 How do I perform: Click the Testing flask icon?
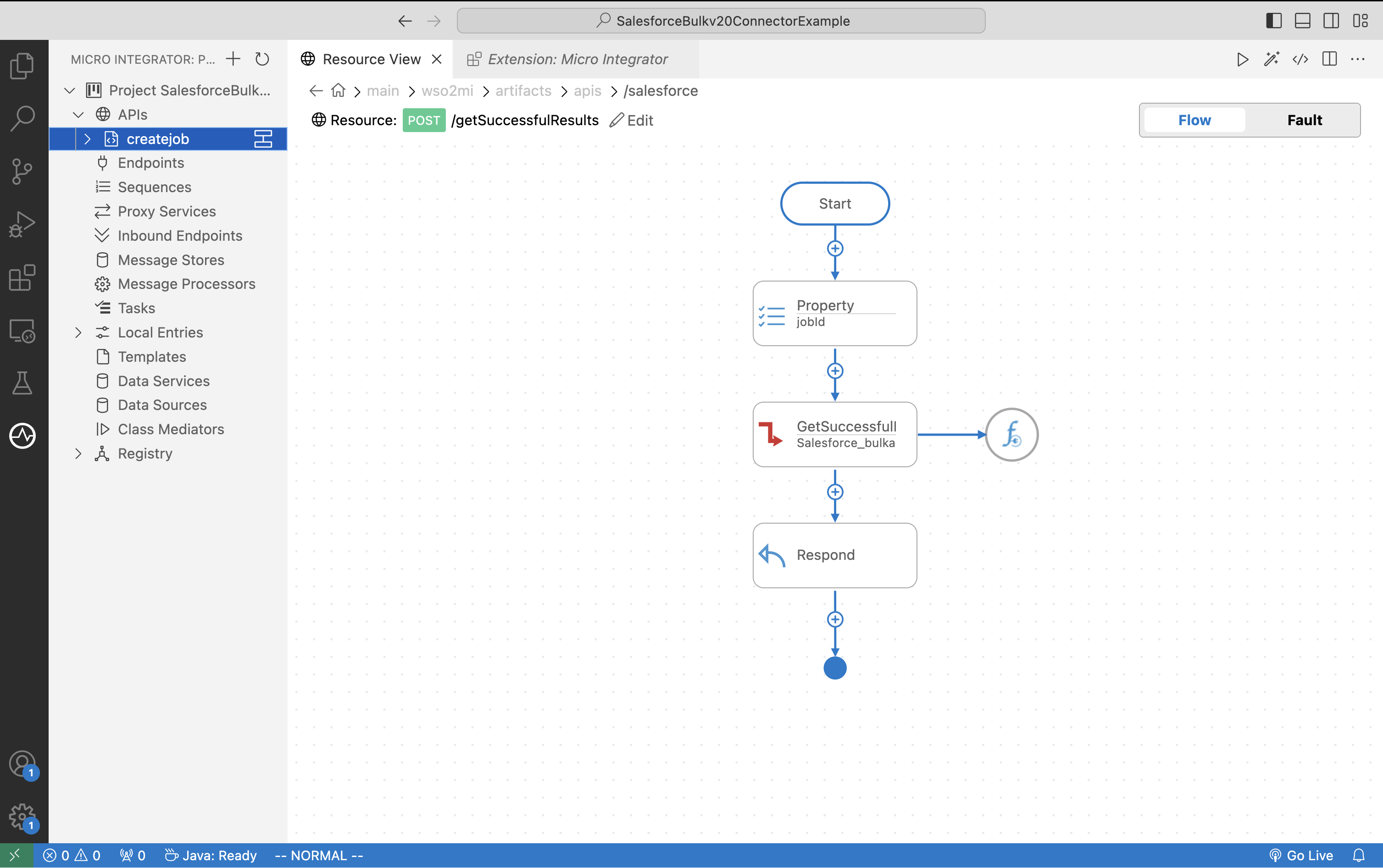(x=22, y=383)
